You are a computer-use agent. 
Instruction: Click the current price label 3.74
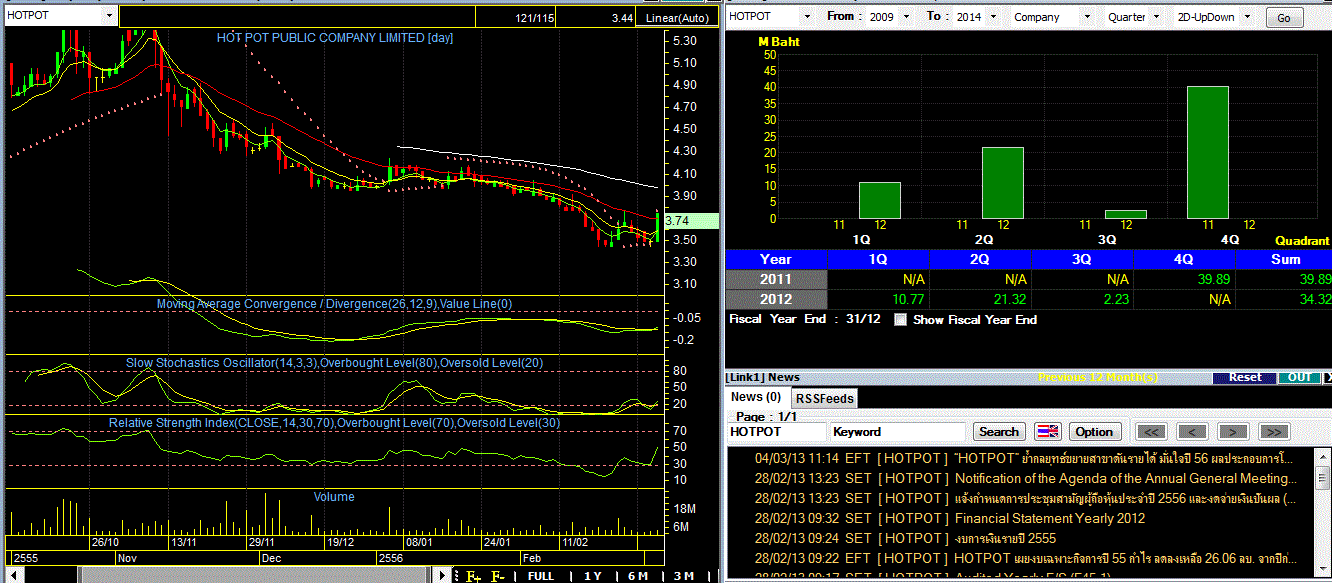tap(691, 222)
